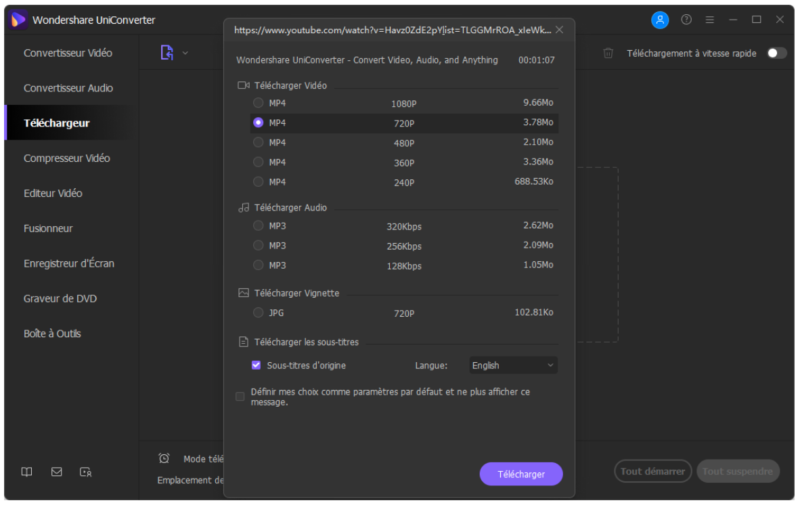This screenshot has width=800, height=505.
Task: Open Editeur Vidéo section
Action: [53, 193]
